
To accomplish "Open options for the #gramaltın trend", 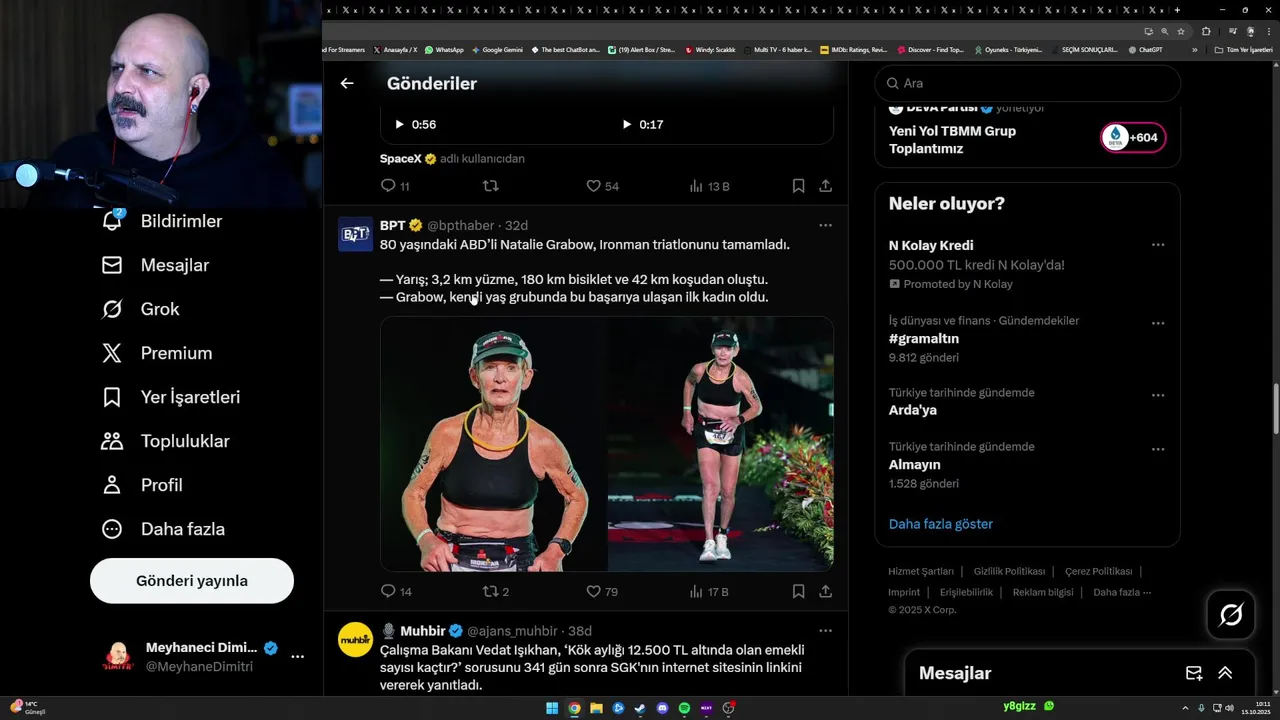I will click(1158, 324).
